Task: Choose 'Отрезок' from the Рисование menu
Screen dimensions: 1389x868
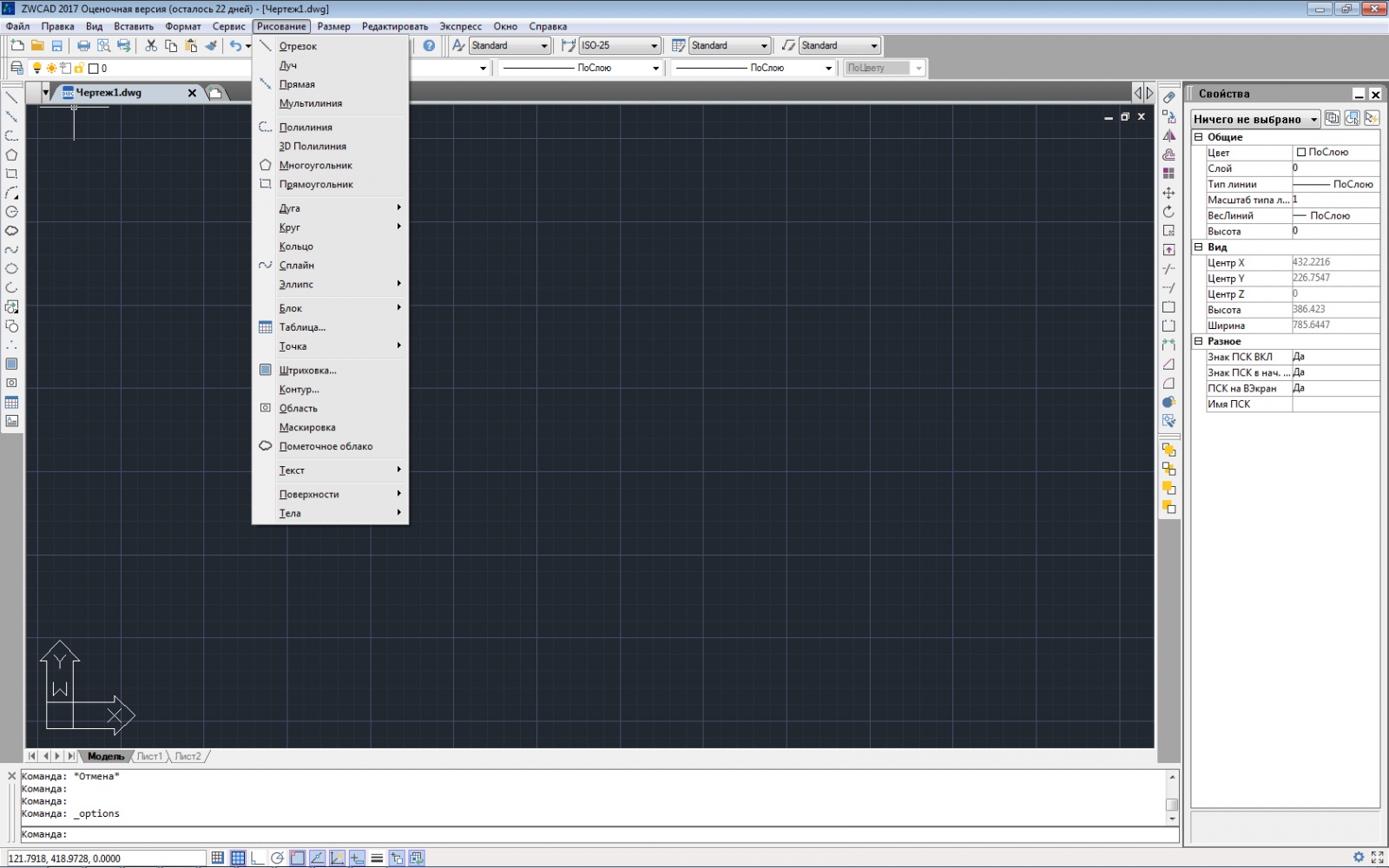Action: 330,46
